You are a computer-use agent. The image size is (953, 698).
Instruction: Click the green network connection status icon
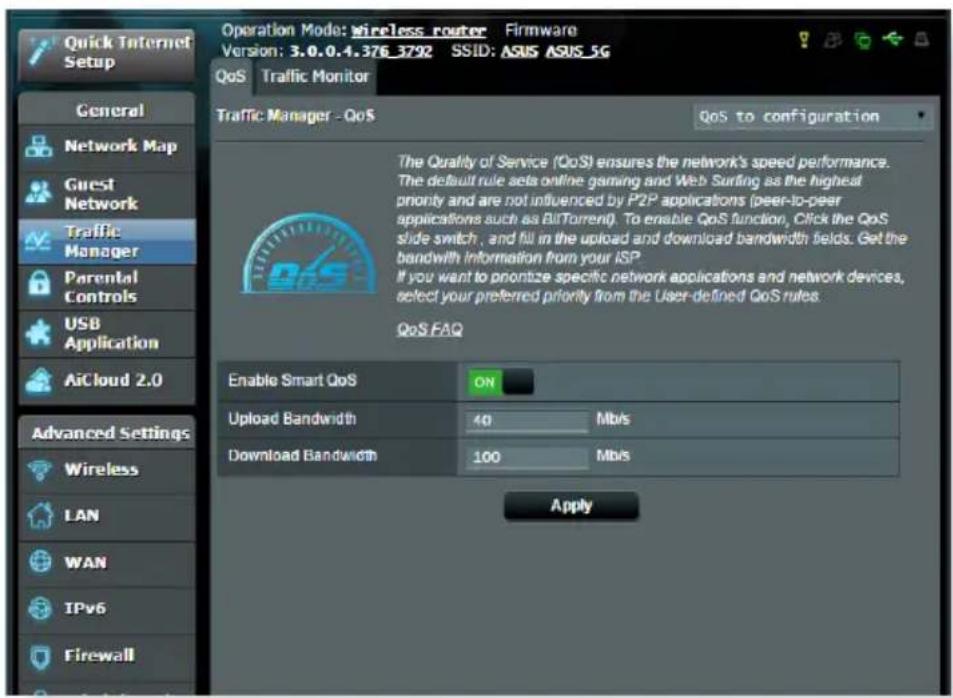[862, 40]
